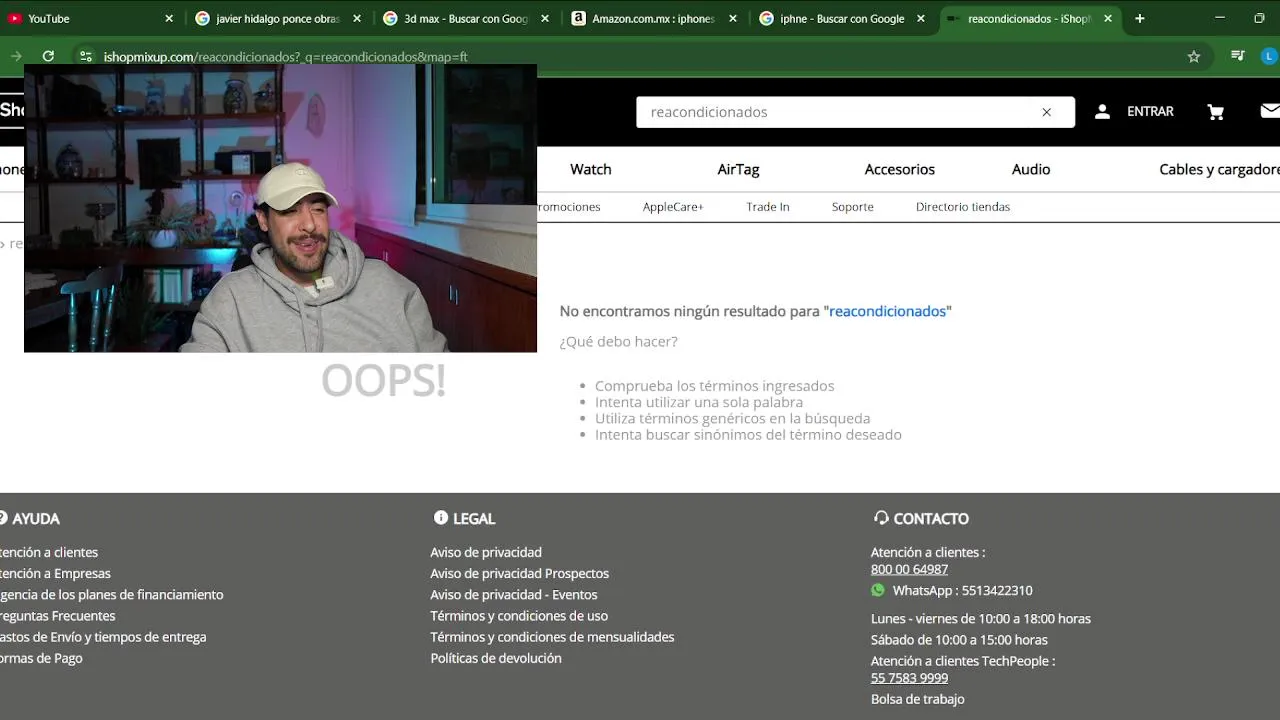Open the shopping cart

pos(1216,112)
